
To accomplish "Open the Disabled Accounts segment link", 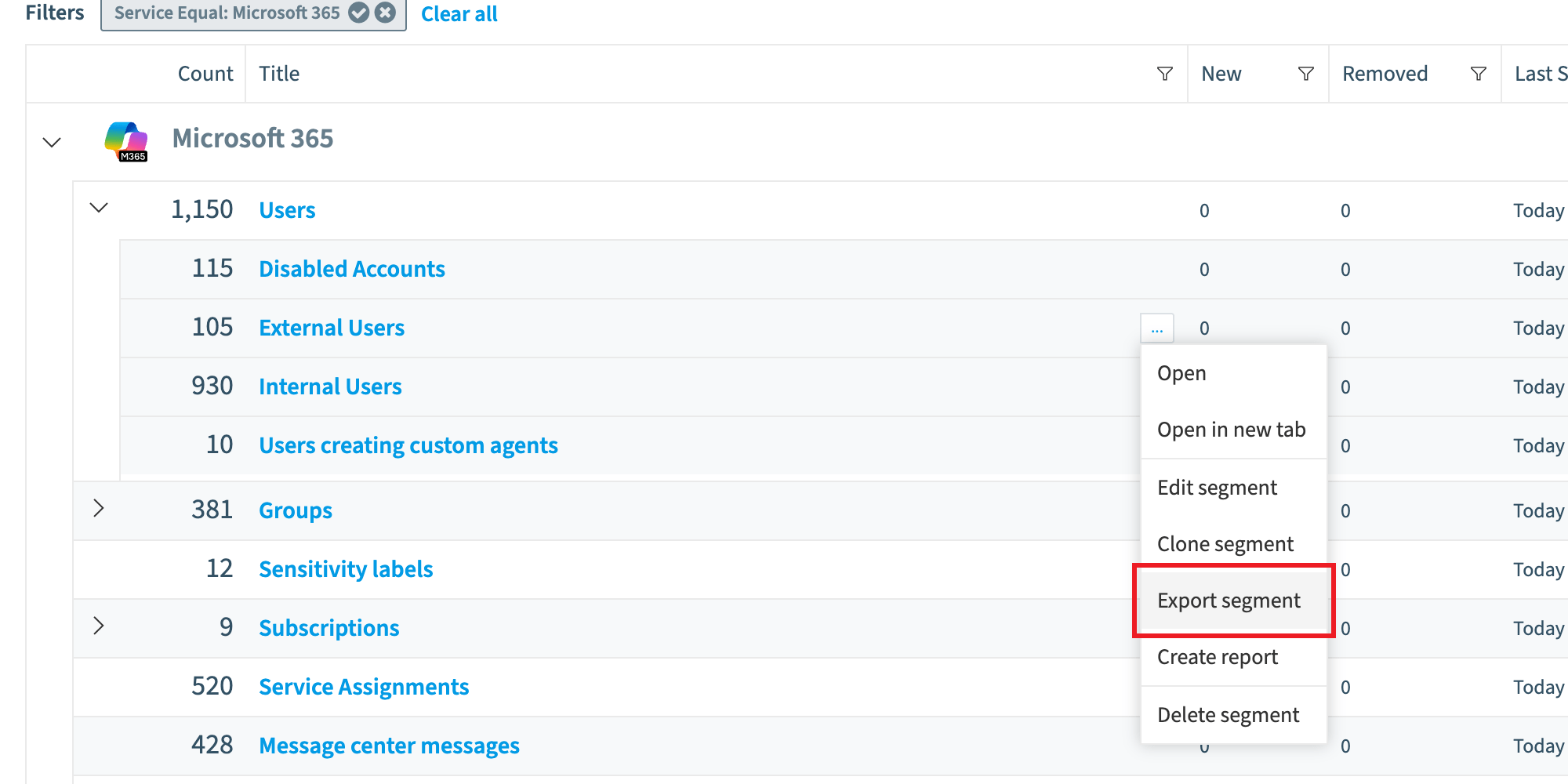I will pos(352,269).
